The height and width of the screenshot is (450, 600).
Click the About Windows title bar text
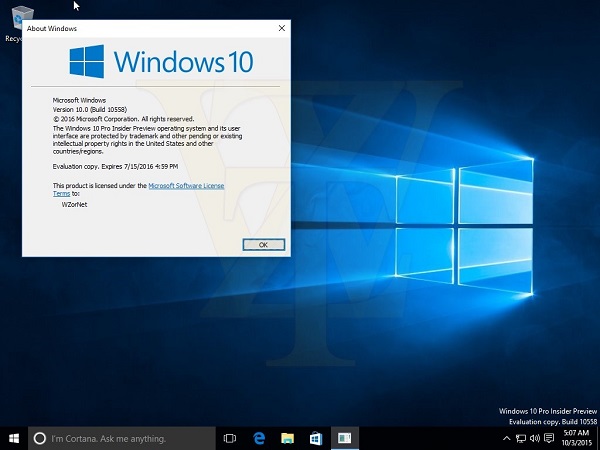point(52,29)
